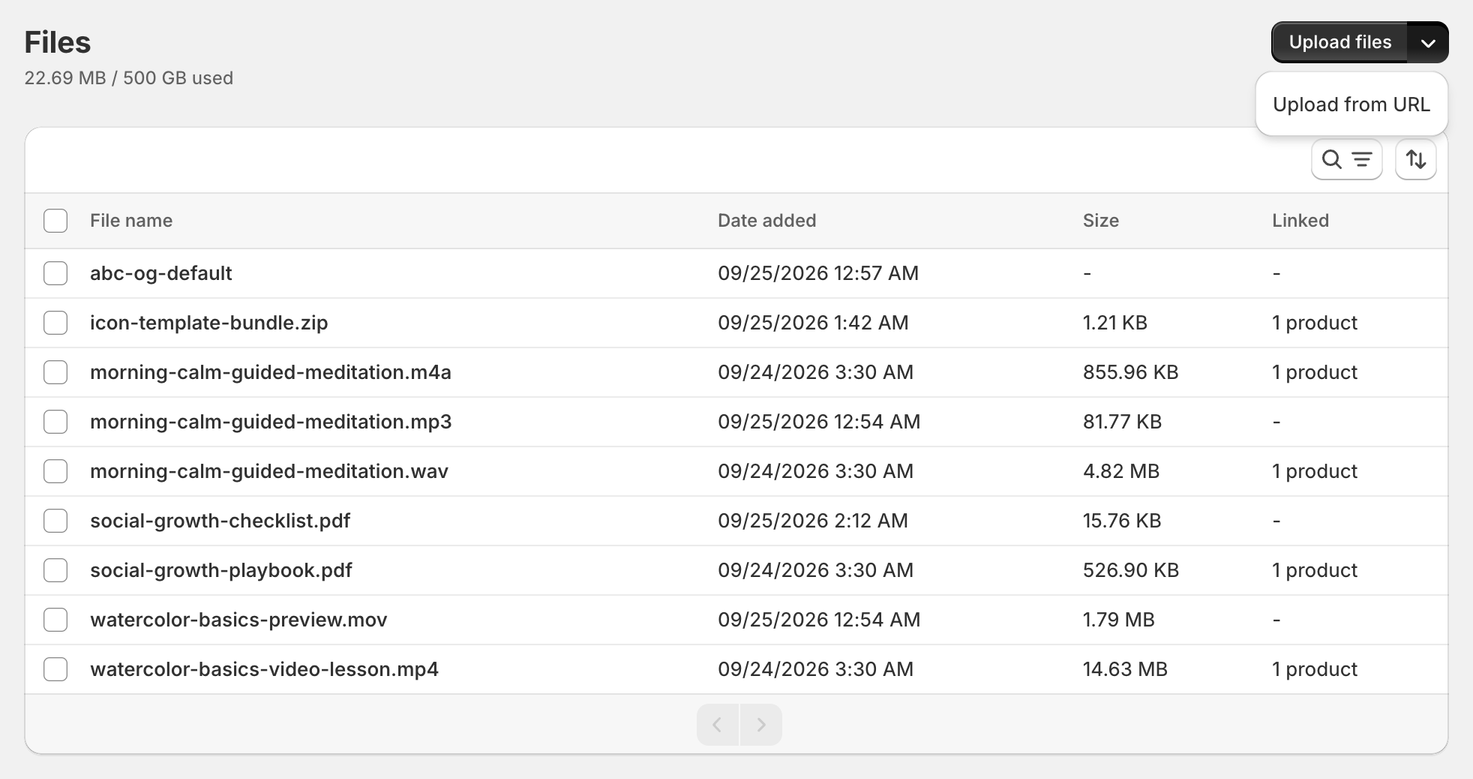Open watercolor-basics-preview.mov

[x=239, y=620]
